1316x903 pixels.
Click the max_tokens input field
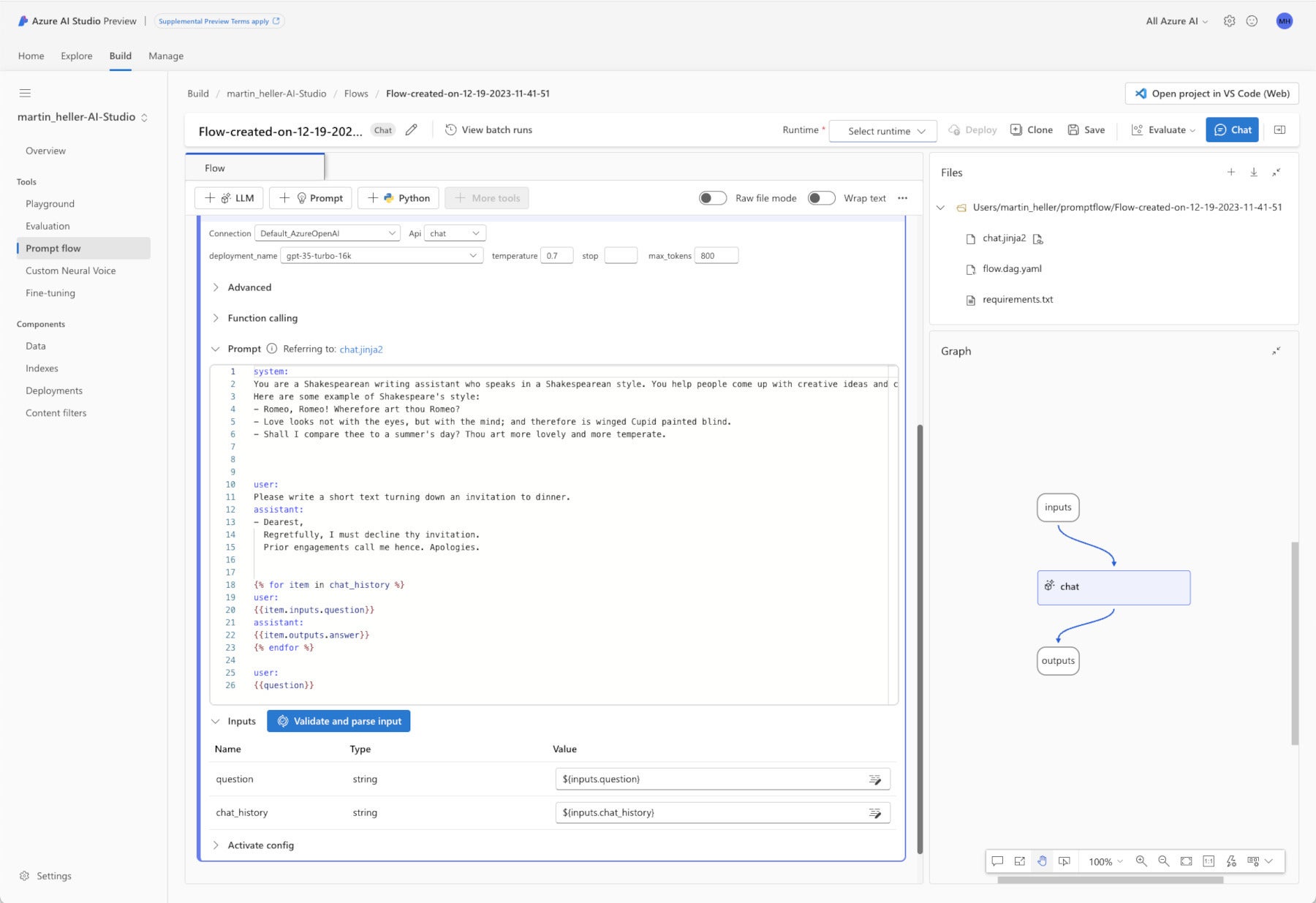tap(716, 256)
